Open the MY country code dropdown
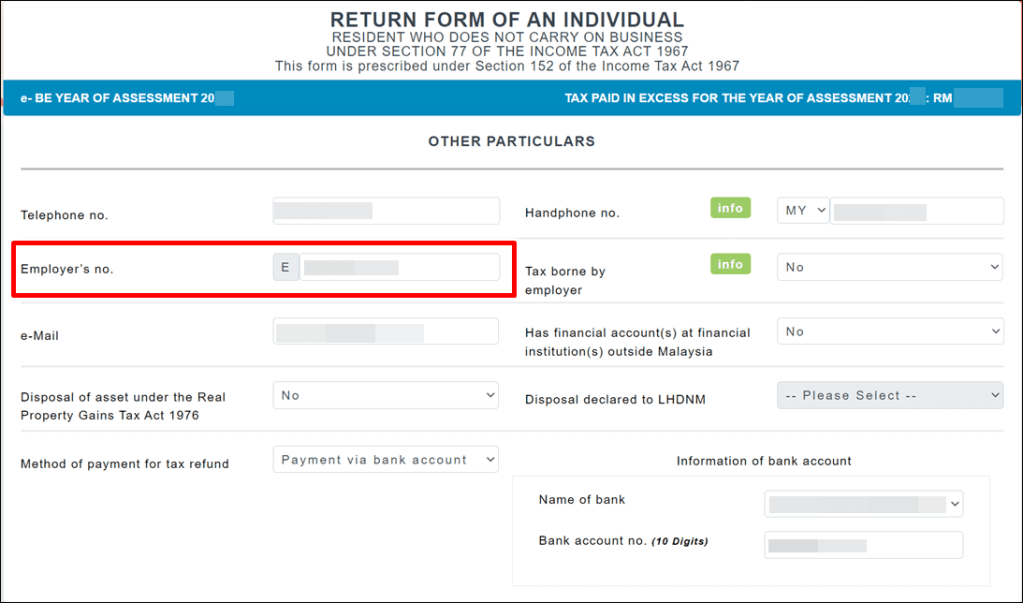 click(804, 211)
